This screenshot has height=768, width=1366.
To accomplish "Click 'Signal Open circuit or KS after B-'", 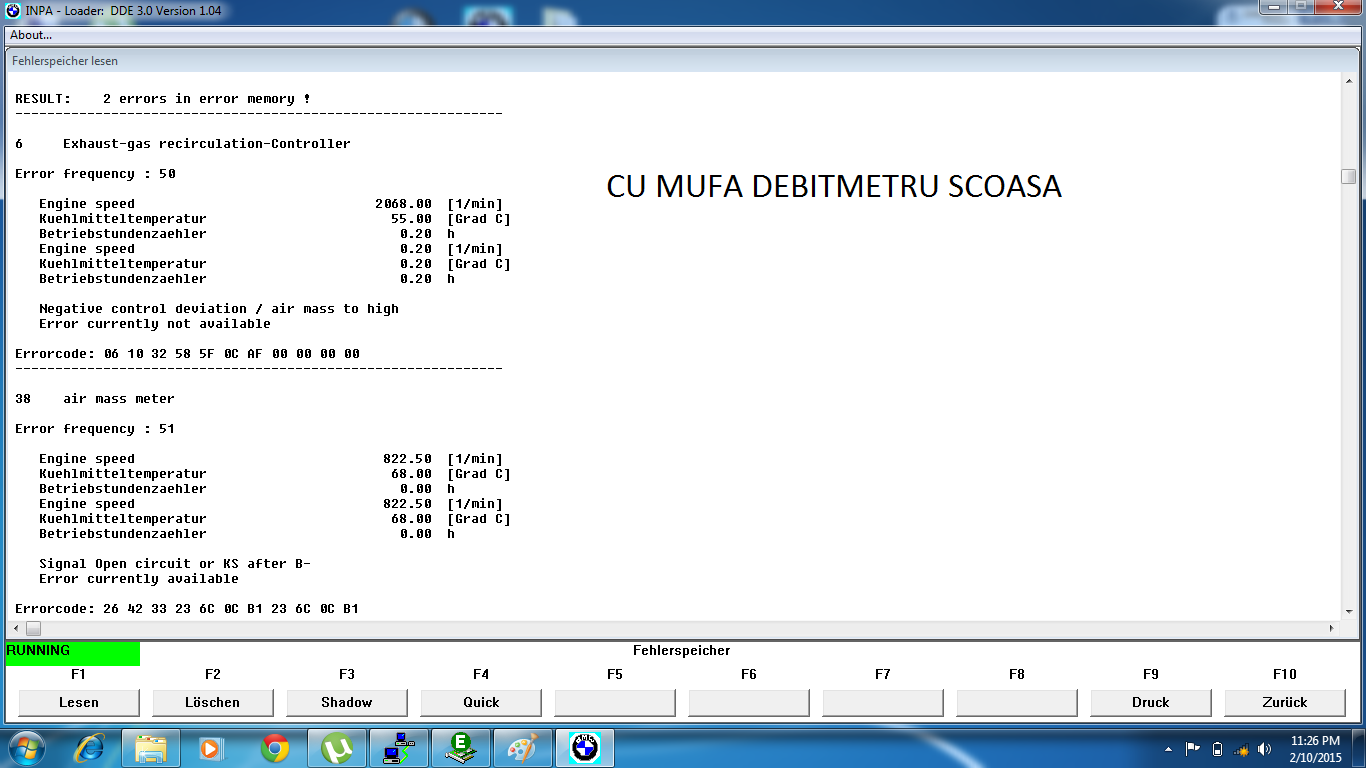I will pyautogui.click(x=175, y=564).
